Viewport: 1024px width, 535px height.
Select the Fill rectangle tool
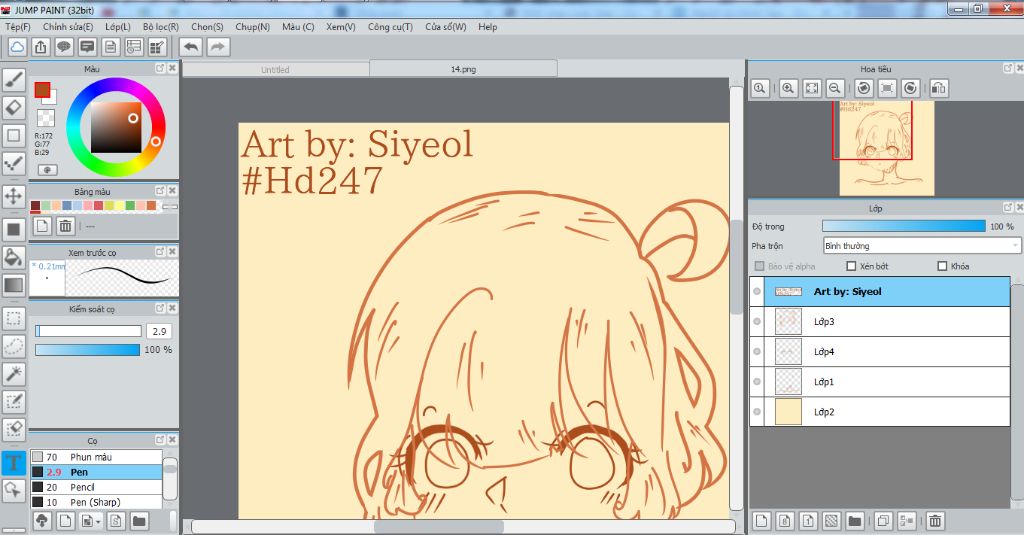coord(14,229)
